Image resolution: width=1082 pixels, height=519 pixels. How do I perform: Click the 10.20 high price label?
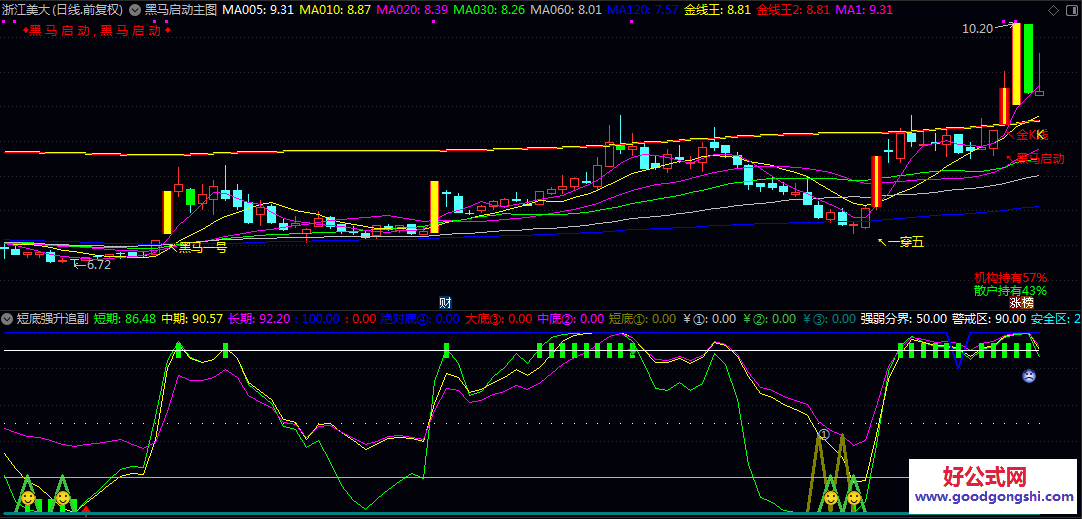(977, 28)
